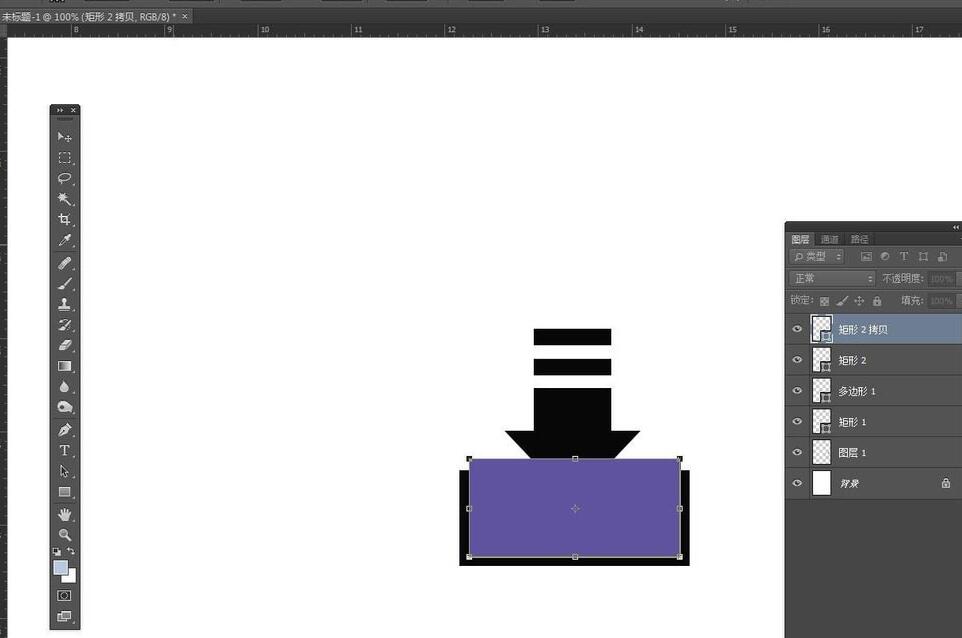
Task: Activate the Crop tool
Action: coord(65,219)
